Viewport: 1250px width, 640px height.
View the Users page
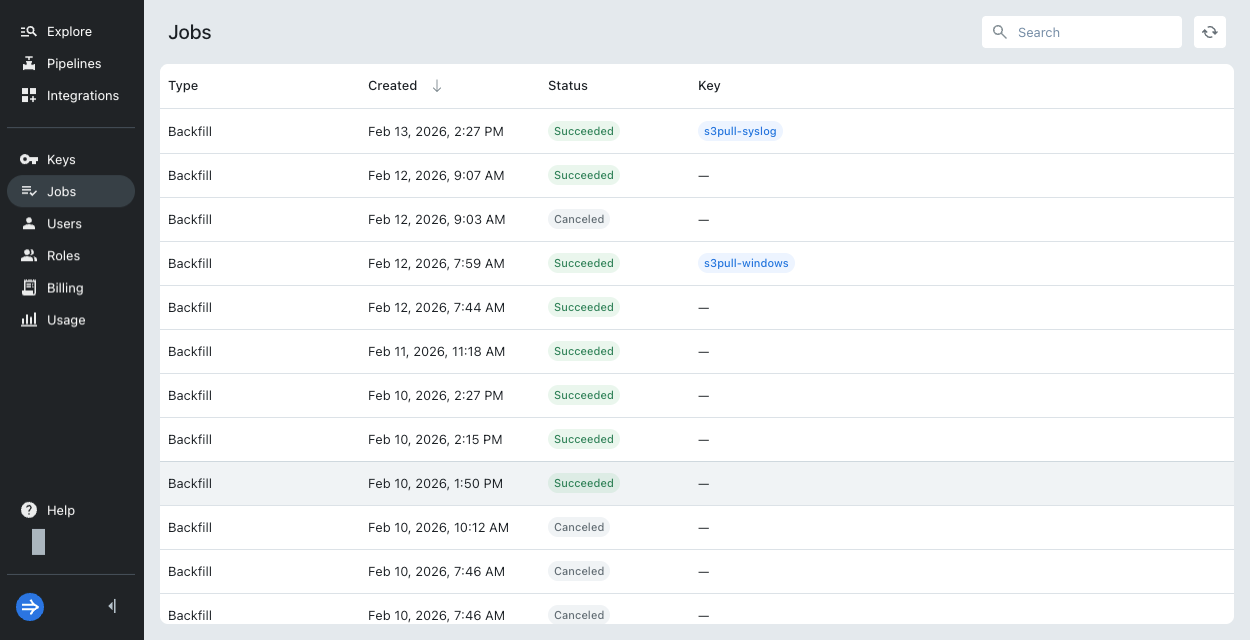coord(62,223)
